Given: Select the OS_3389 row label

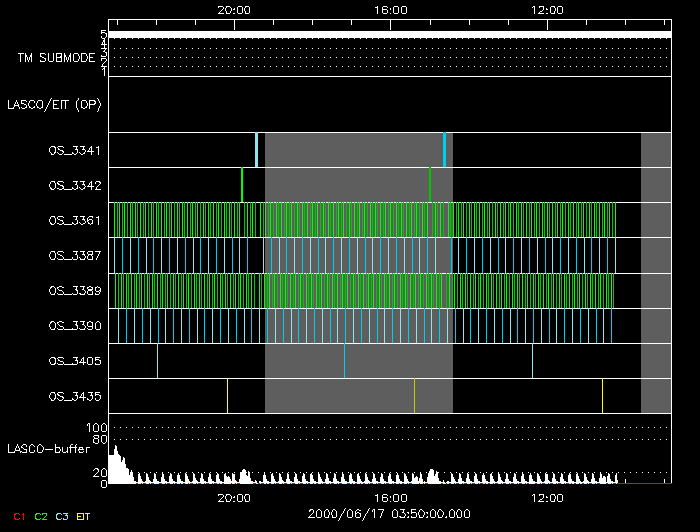Looking at the screenshot, I should click(74, 291).
